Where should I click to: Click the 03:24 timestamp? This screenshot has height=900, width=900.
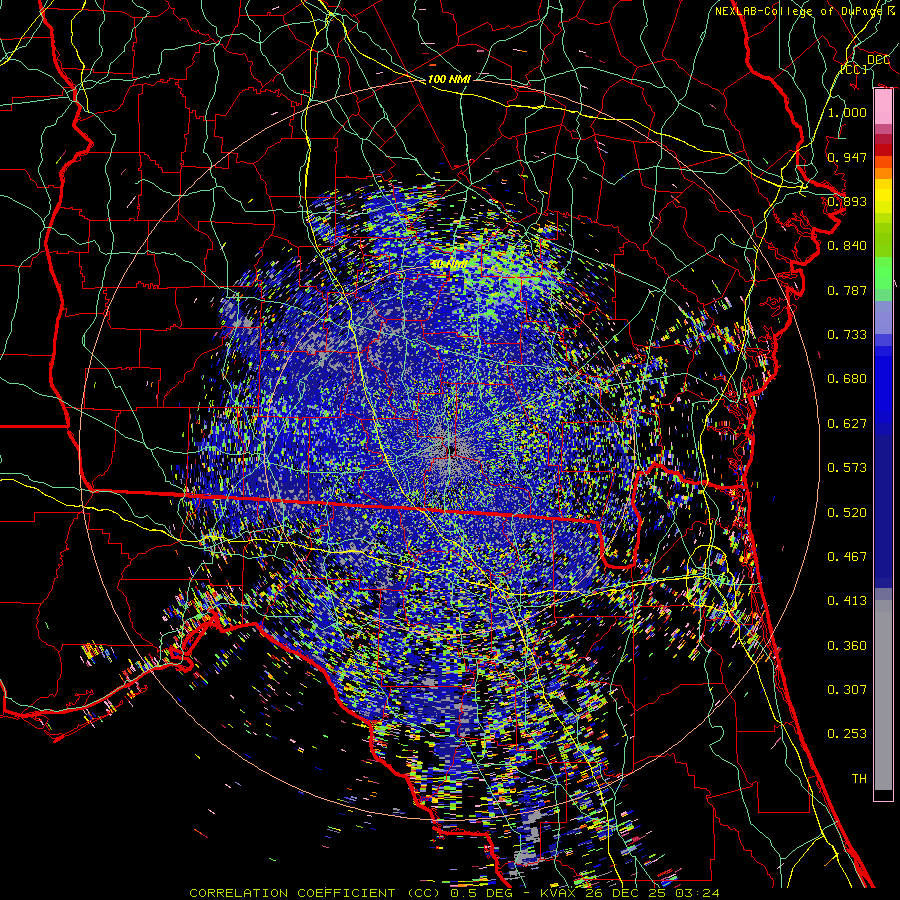[x=699, y=893]
